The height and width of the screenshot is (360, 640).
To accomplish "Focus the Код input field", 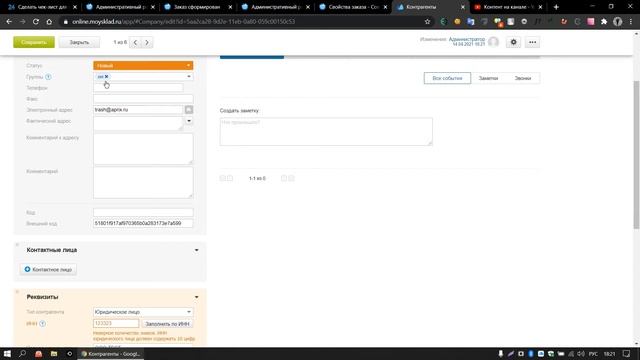I will (x=143, y=212).
